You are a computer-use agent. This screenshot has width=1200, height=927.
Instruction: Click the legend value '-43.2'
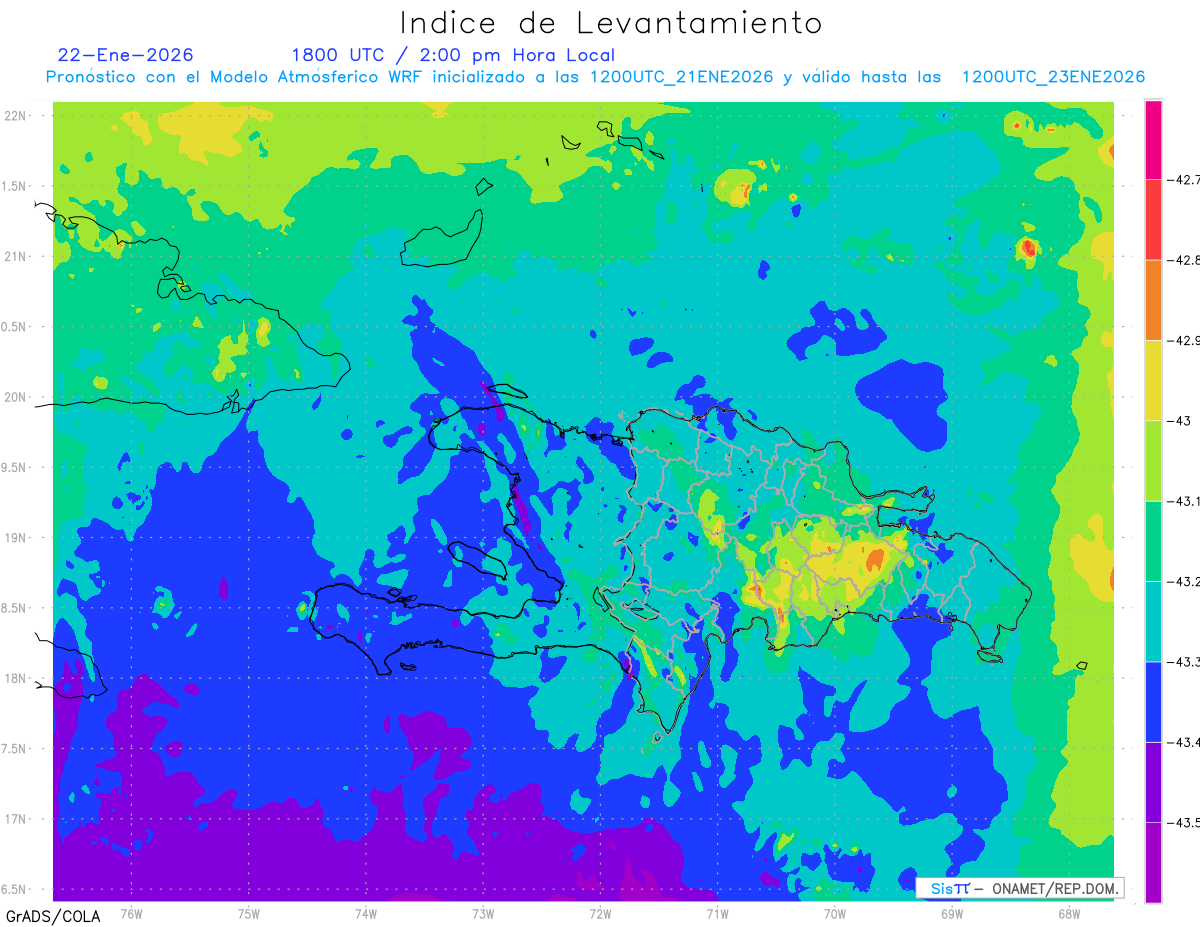(x=1184, y=581)
